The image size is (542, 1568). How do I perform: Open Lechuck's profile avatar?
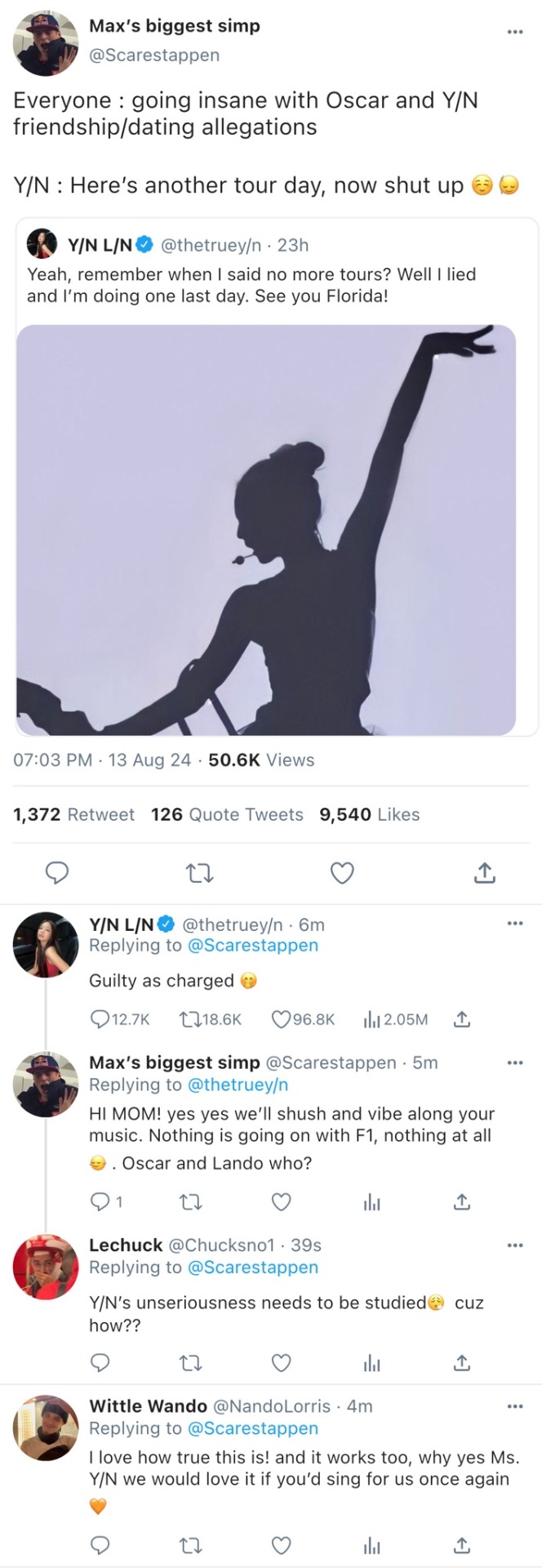[46, 1266]
